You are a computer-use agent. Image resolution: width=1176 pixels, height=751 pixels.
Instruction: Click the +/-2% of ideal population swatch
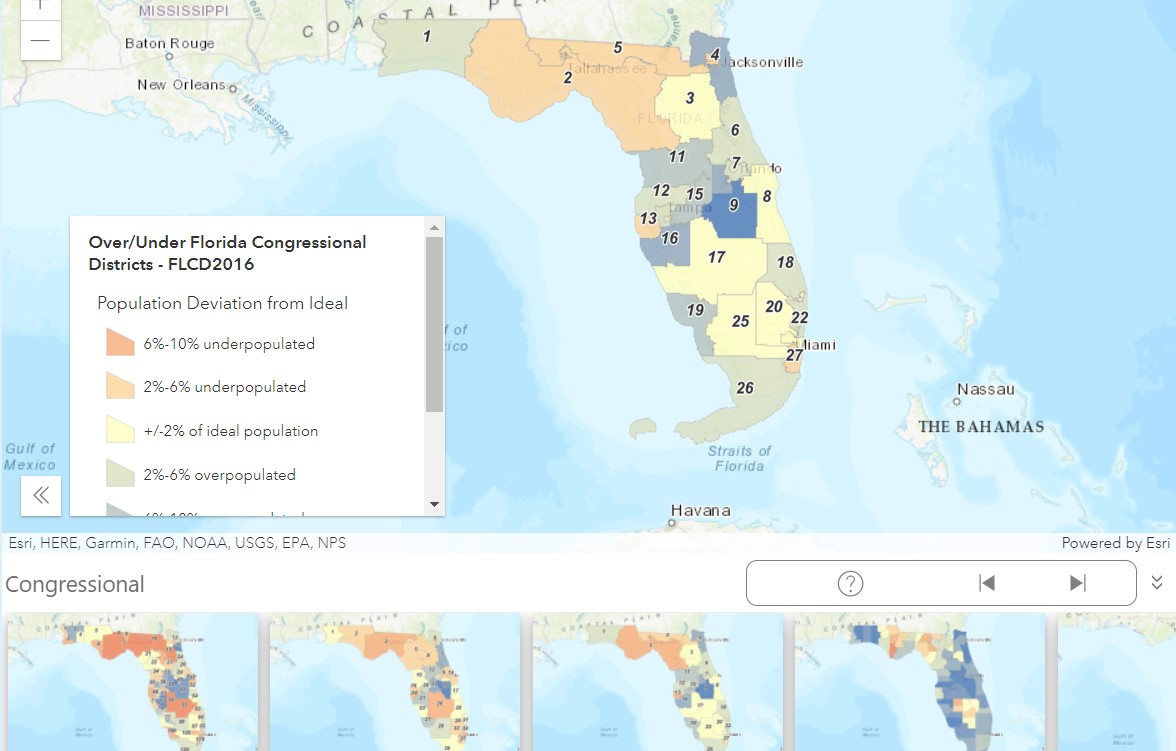tap(120, 429)
